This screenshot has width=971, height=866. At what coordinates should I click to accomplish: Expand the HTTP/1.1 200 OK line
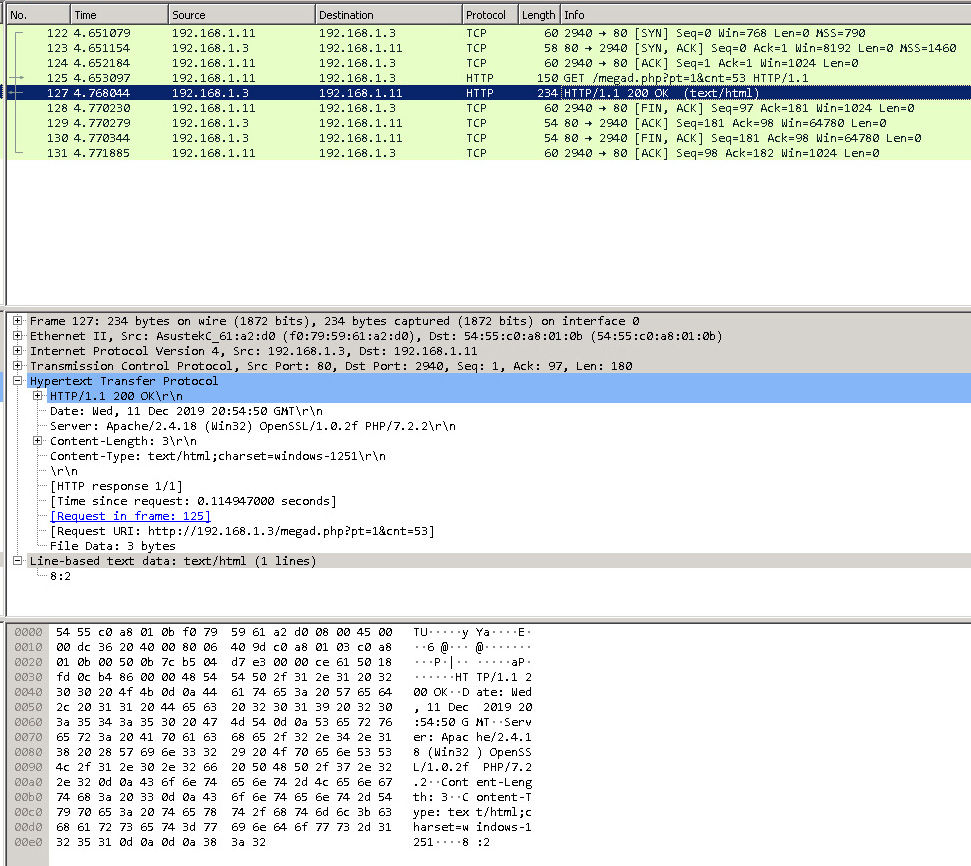[38, 396]
